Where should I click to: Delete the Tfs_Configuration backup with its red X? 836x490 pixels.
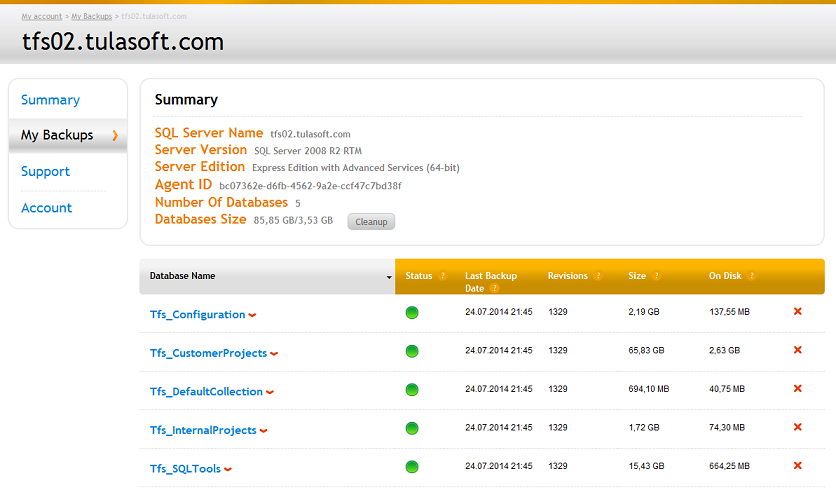pyautogui.click(x=798, y=311)
